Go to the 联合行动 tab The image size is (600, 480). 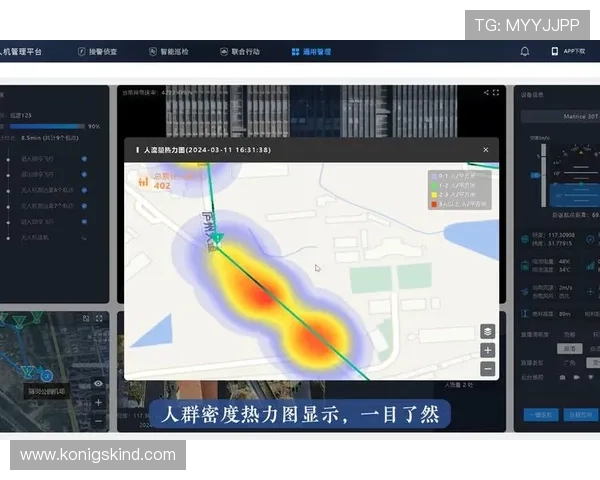click(240, 52)
